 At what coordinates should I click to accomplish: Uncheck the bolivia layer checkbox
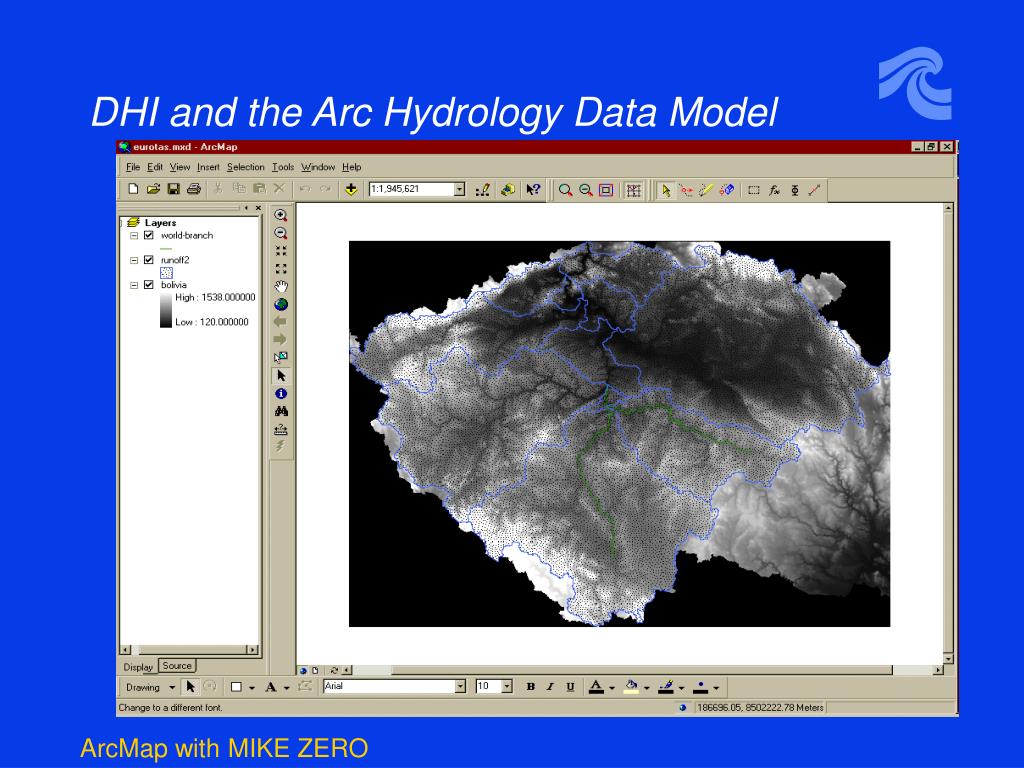point(148,285)
